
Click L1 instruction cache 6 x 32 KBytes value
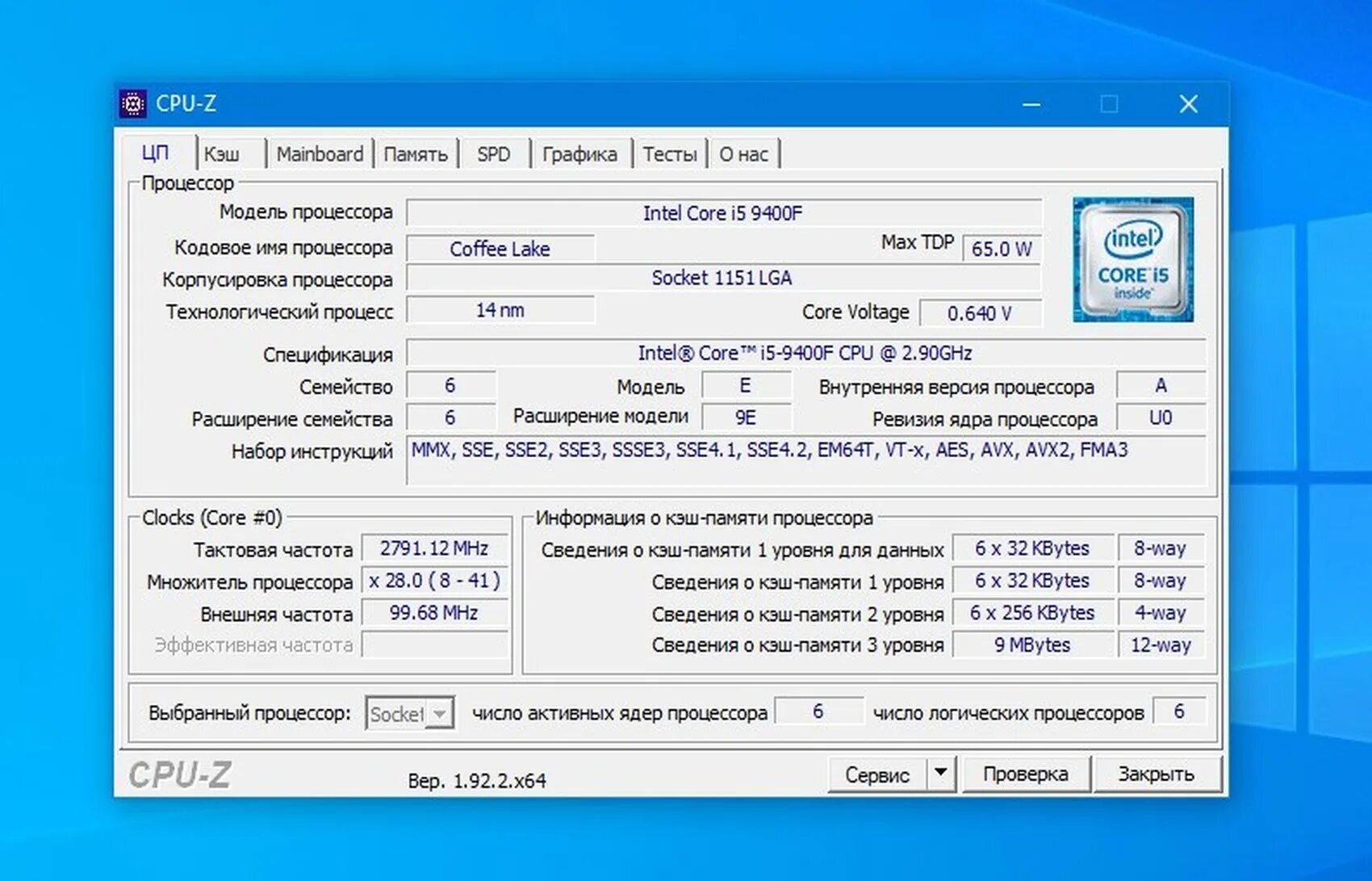(x=1032, y=581)
